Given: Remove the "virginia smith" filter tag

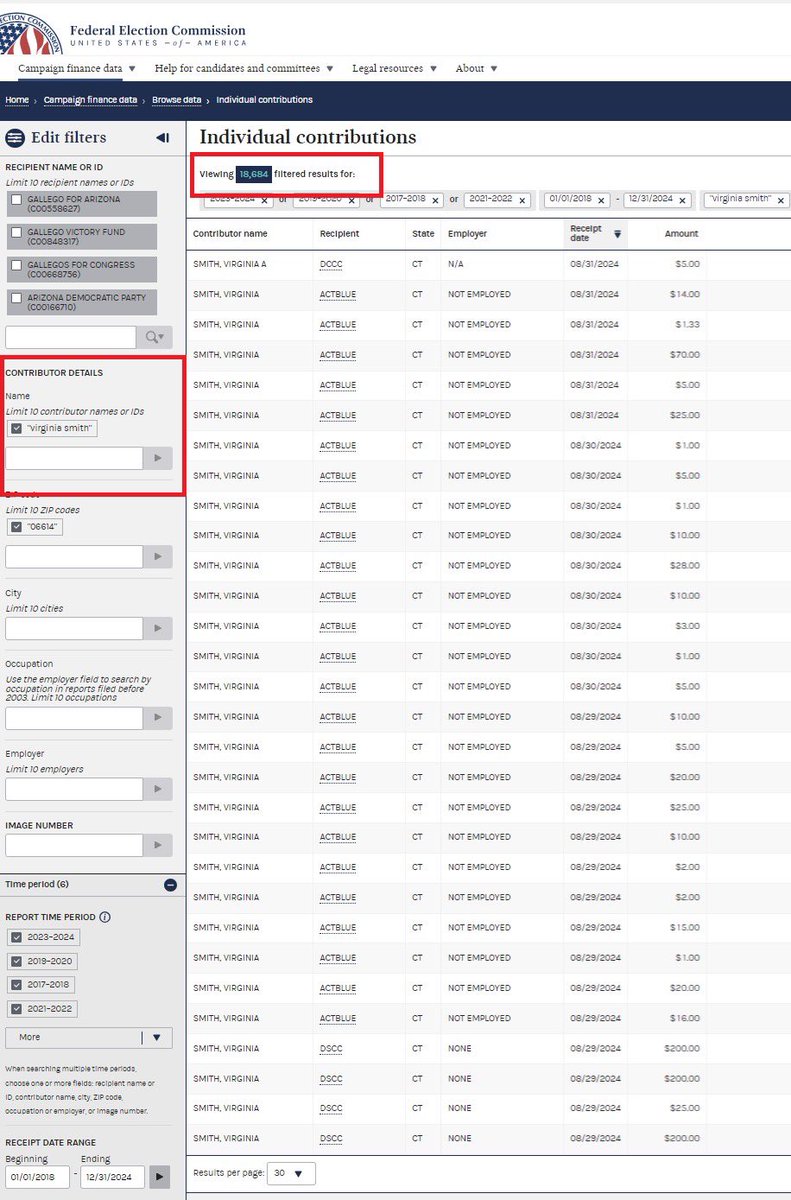Looking at the screenshot, I should [x=780, y=200].
